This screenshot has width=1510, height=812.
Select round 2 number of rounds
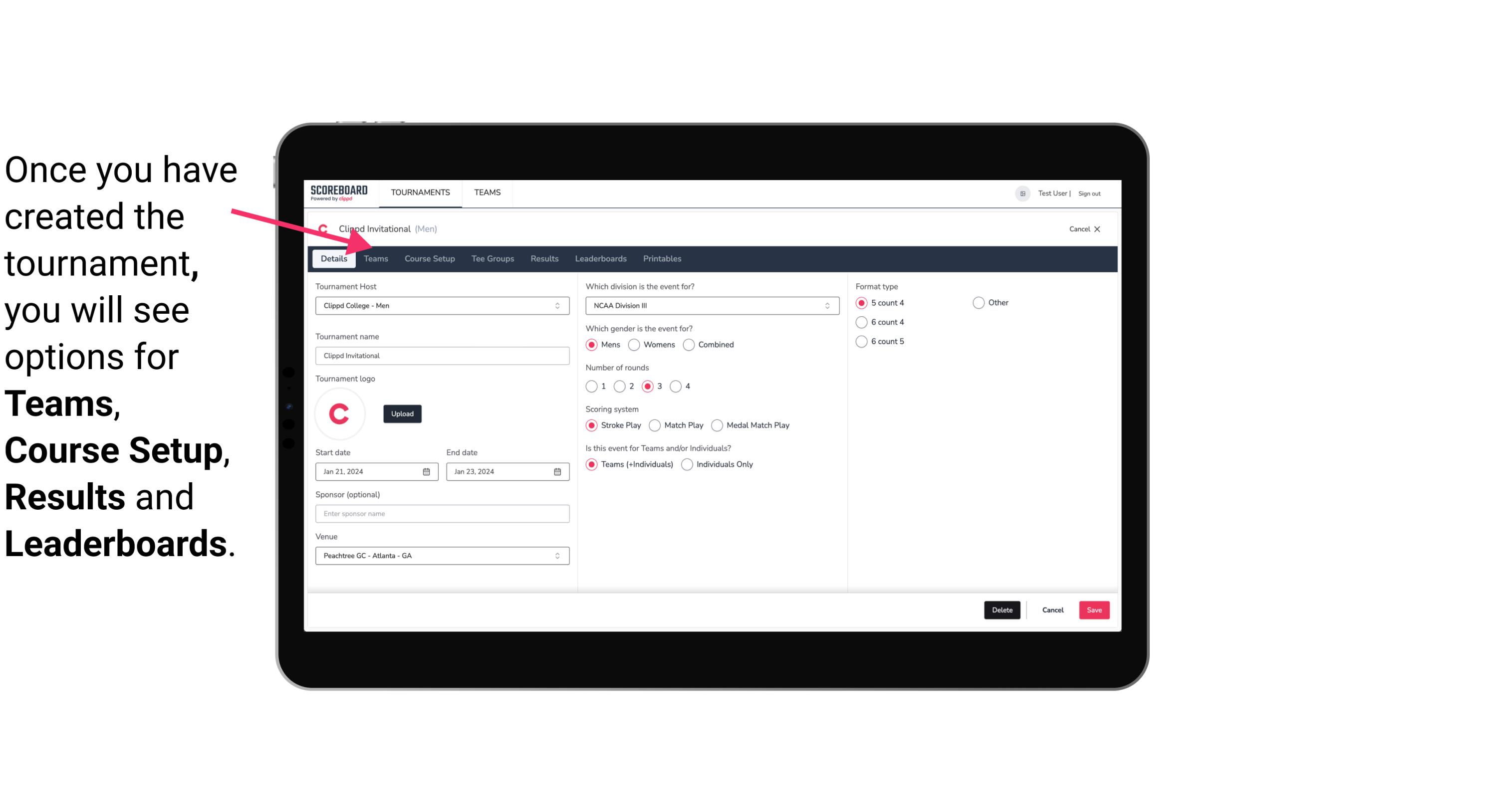click(x=621, y=386)
